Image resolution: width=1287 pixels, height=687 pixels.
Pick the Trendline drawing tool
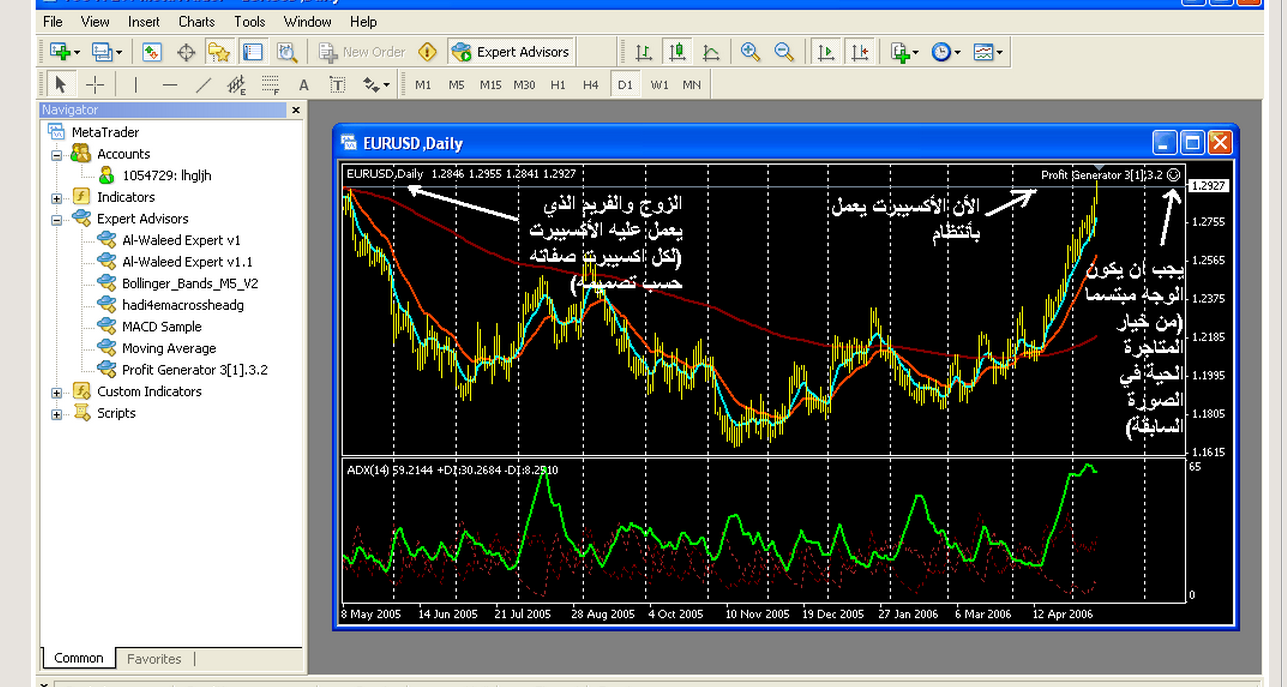point(203,85)
